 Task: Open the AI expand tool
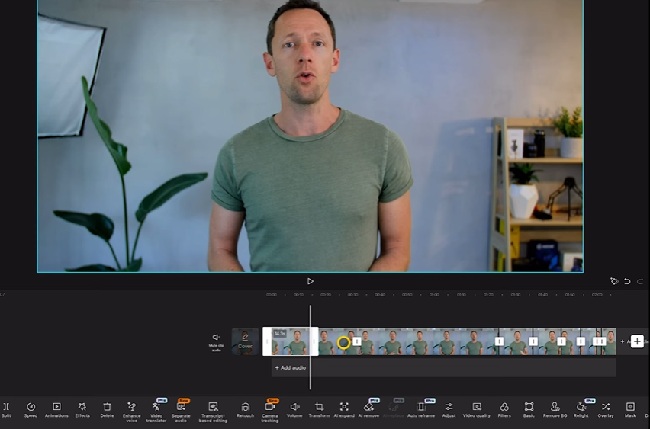point(344,410)
